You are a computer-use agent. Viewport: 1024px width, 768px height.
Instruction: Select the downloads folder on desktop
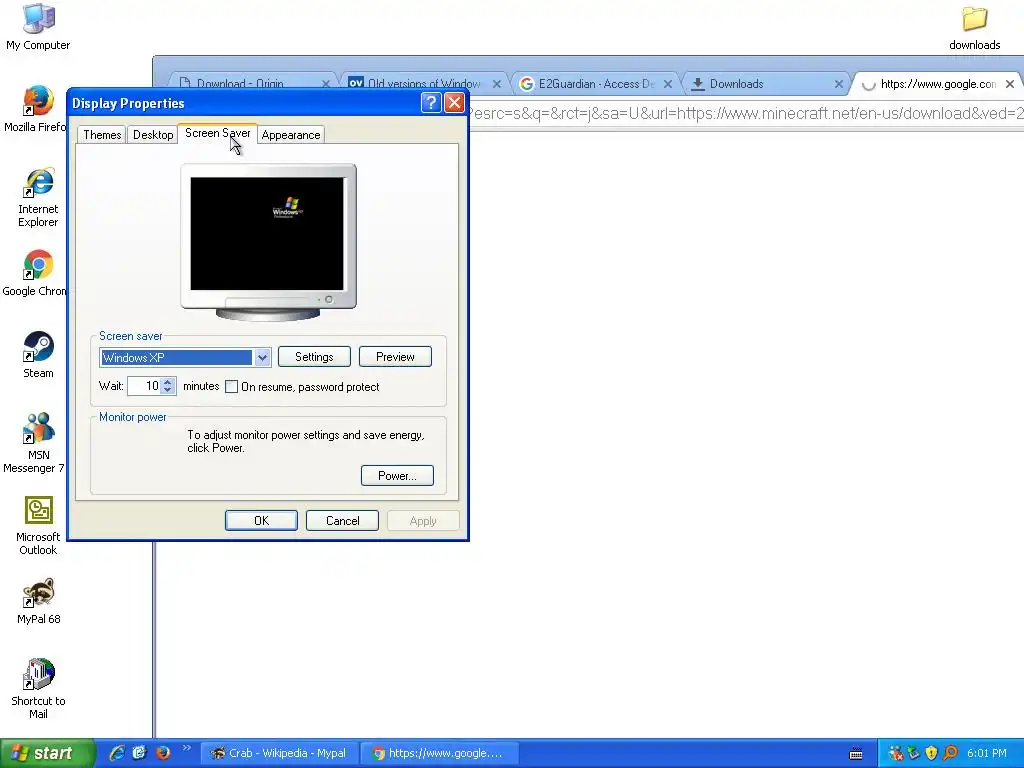(x=974, y=27)
